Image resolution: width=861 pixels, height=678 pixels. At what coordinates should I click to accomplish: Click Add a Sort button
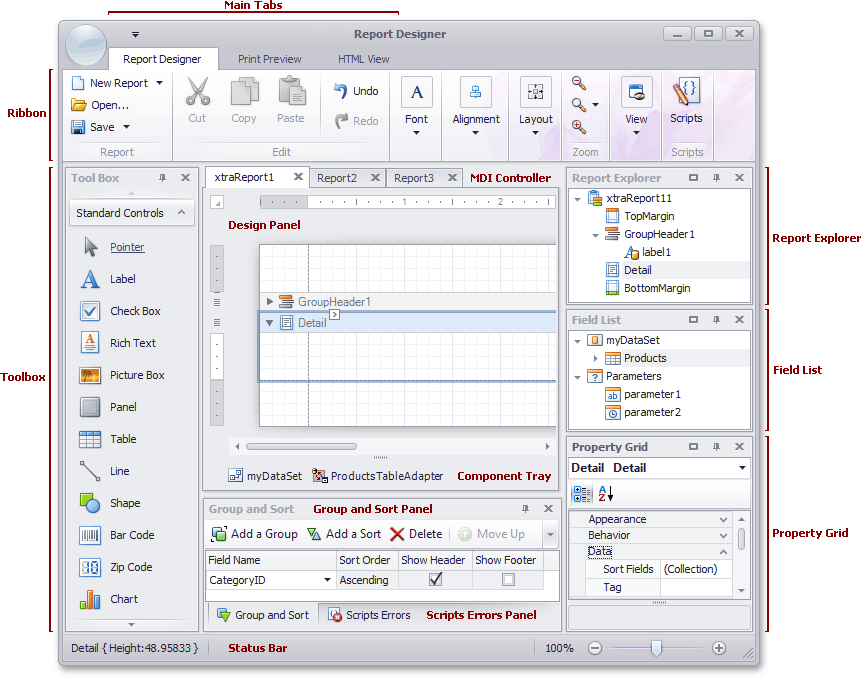click(x=344, y=534)
